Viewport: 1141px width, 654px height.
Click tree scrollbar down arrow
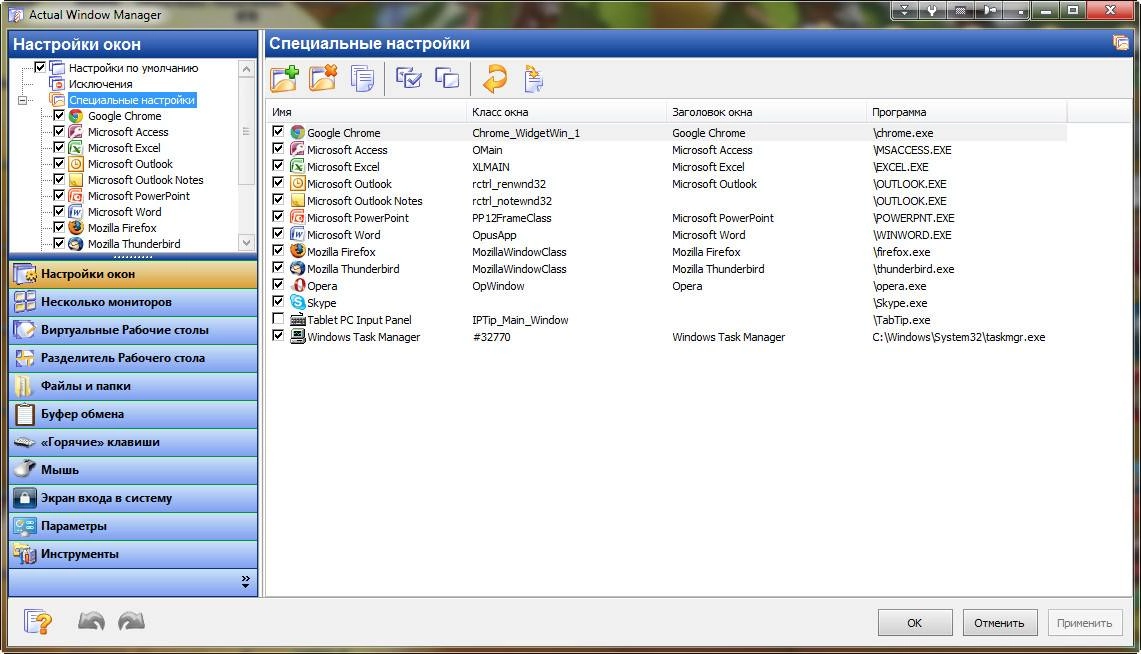point(247,243)
